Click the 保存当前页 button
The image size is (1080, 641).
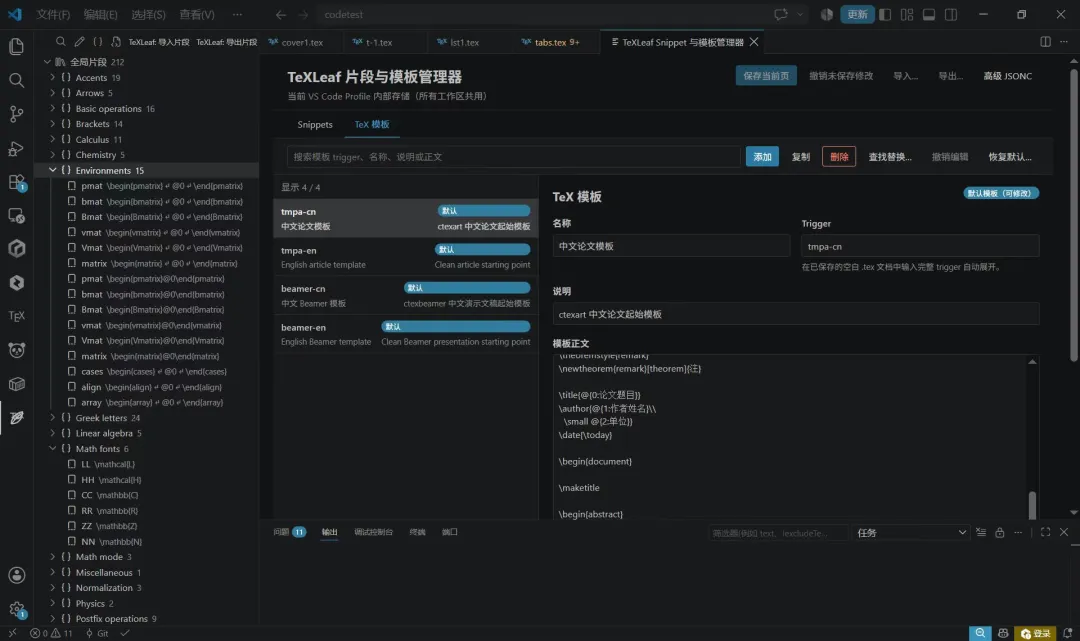[x=766, y=76]
